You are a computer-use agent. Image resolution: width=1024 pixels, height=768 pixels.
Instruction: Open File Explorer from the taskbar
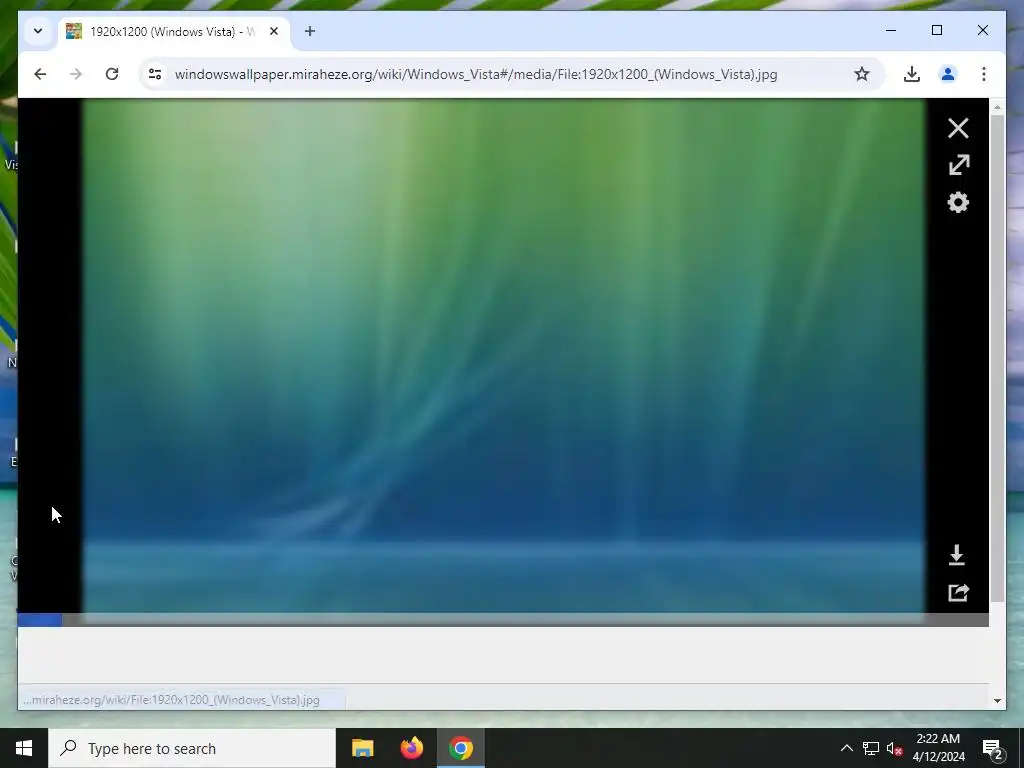point(362,748)
